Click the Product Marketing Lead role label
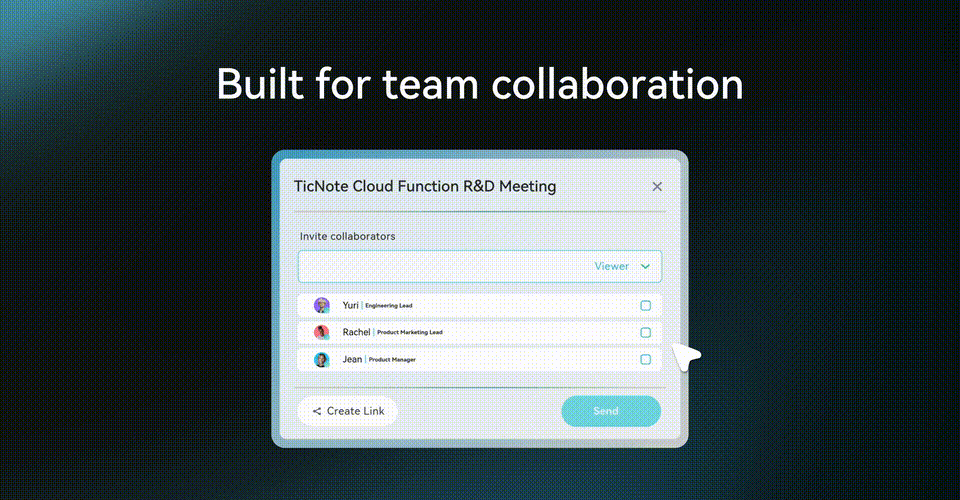This screenshot has width=960, height=500. pyautogui.click(x=409, y=332)
